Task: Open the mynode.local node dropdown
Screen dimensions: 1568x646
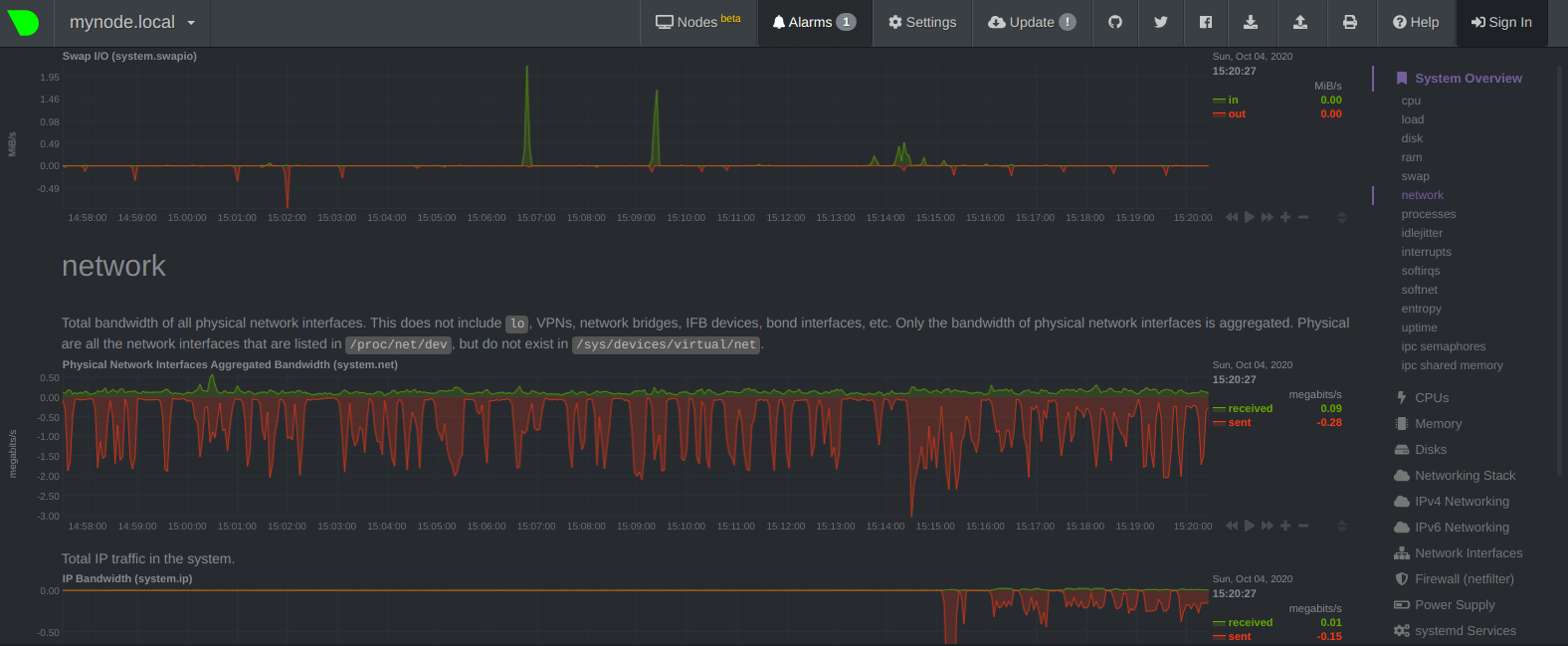Action: click(132, 22)
